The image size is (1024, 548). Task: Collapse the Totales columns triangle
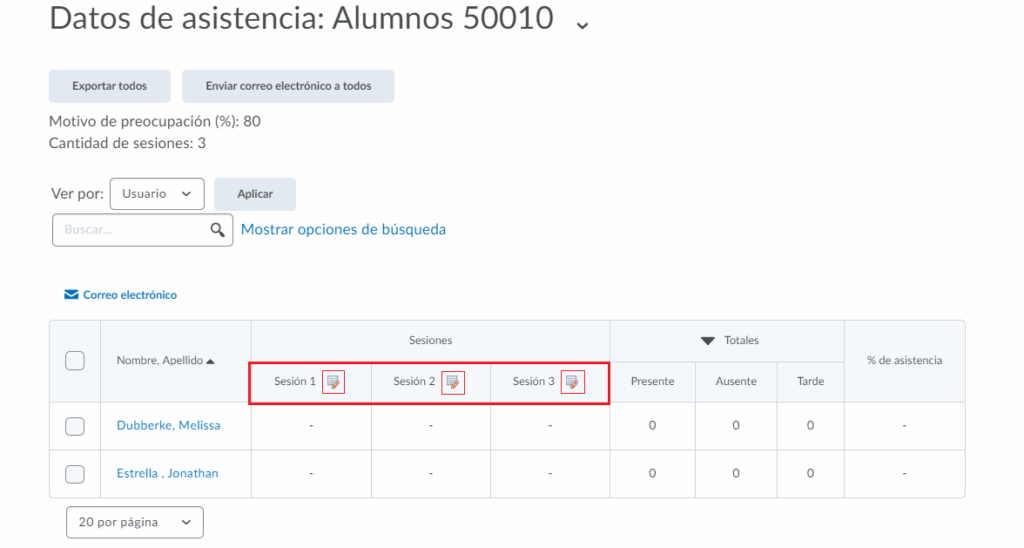[x=708, y=341]
